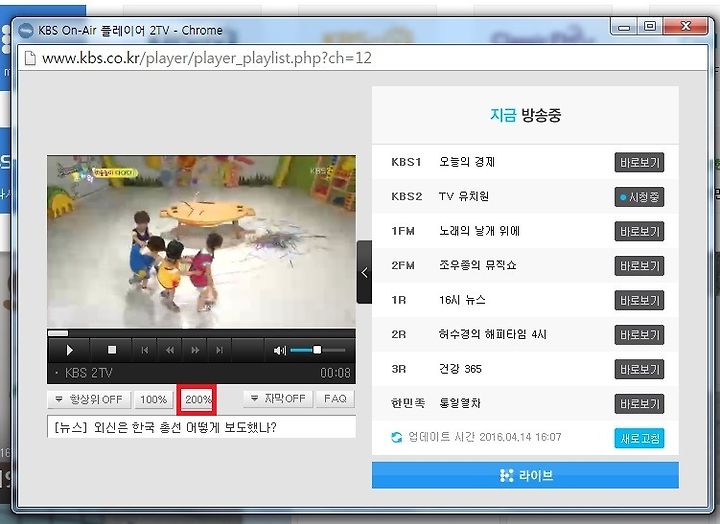Stop the video playback
This screenshot has width=720, height=524.
[x=112, y=350]
